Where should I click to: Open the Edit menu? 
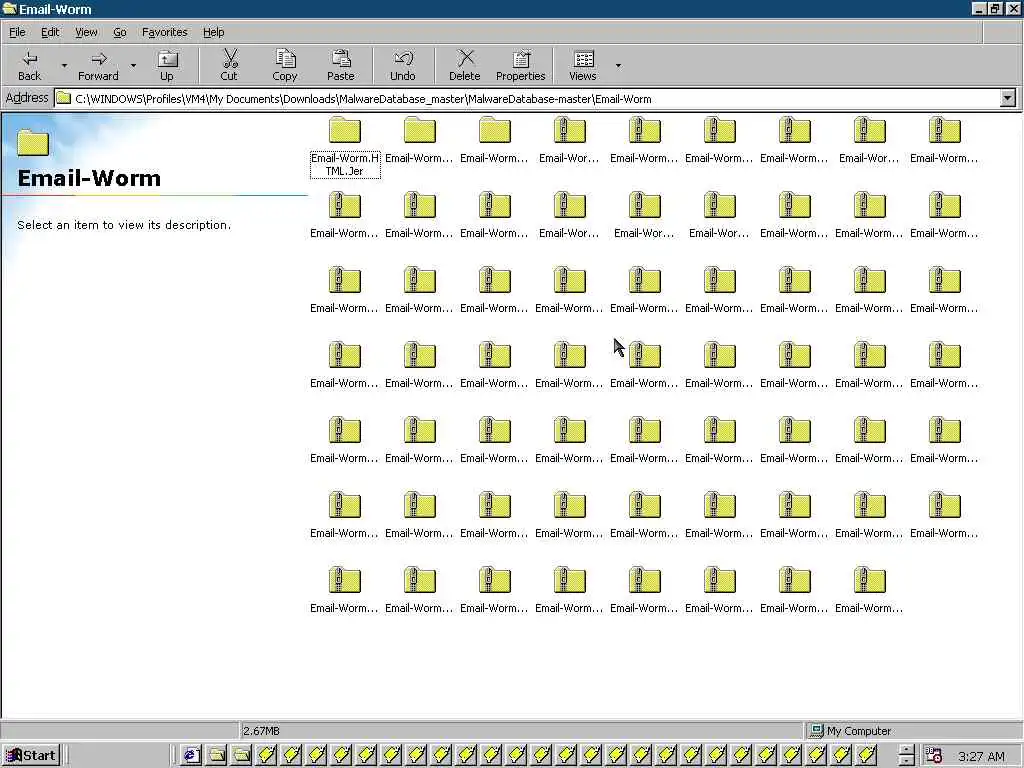point(50,32)
